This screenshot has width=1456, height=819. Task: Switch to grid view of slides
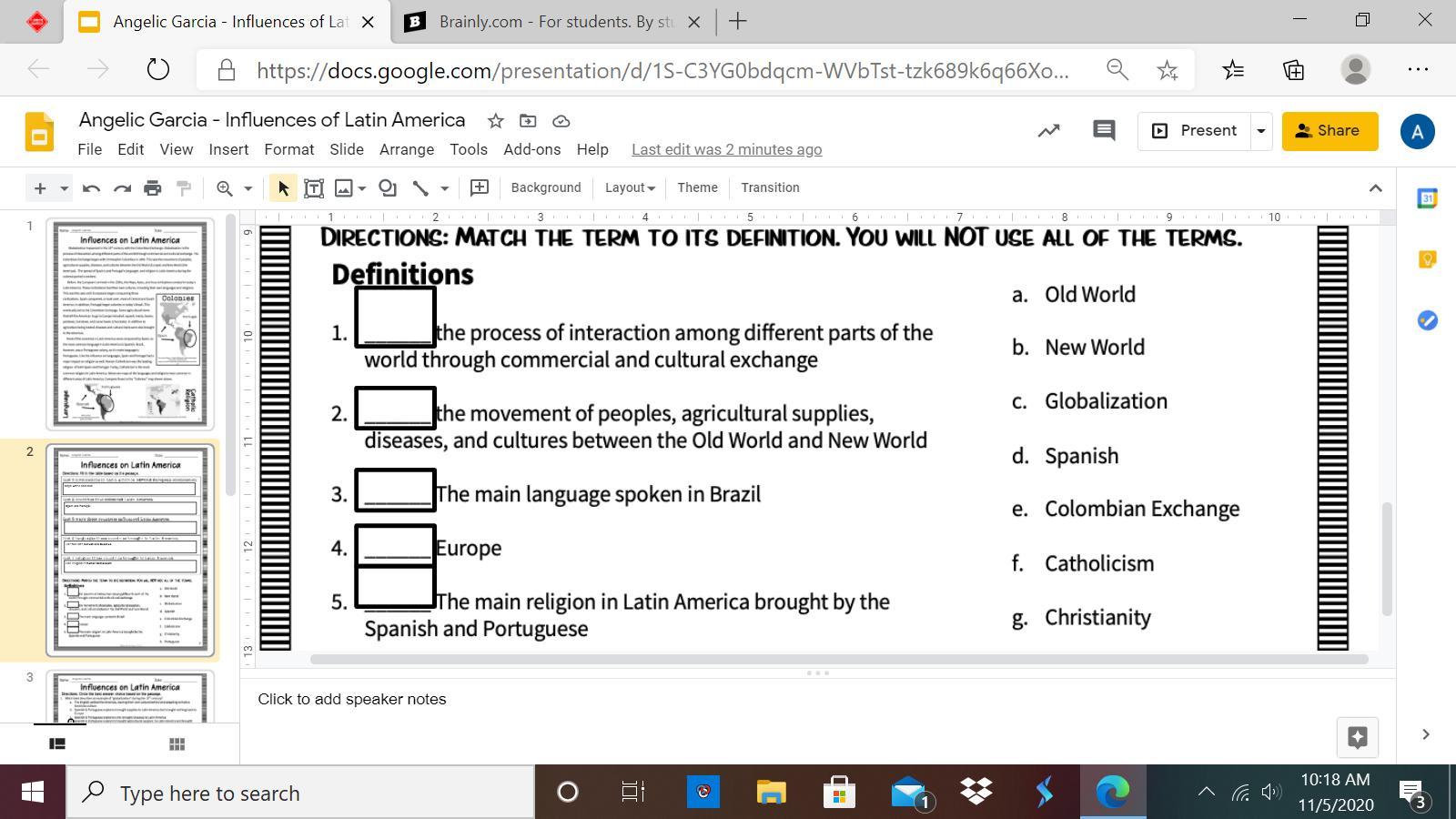coord(177,744)
